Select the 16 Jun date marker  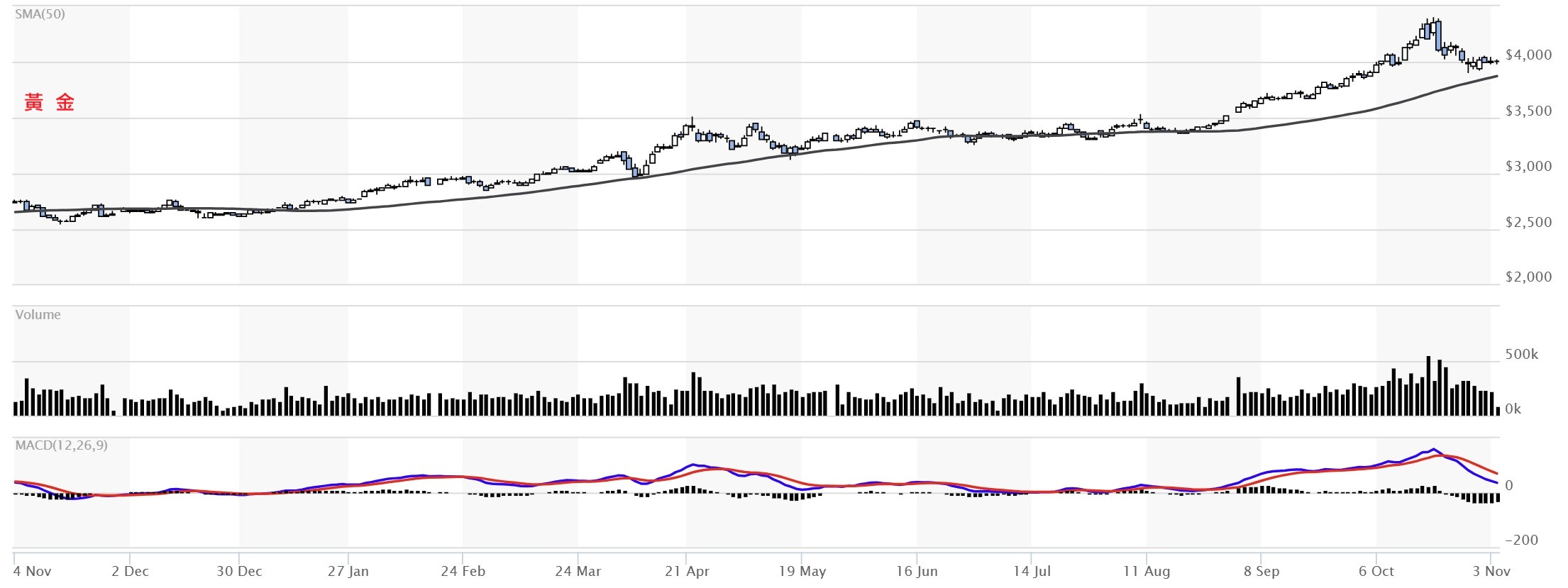pyautogui.click(x=917, y=572)
